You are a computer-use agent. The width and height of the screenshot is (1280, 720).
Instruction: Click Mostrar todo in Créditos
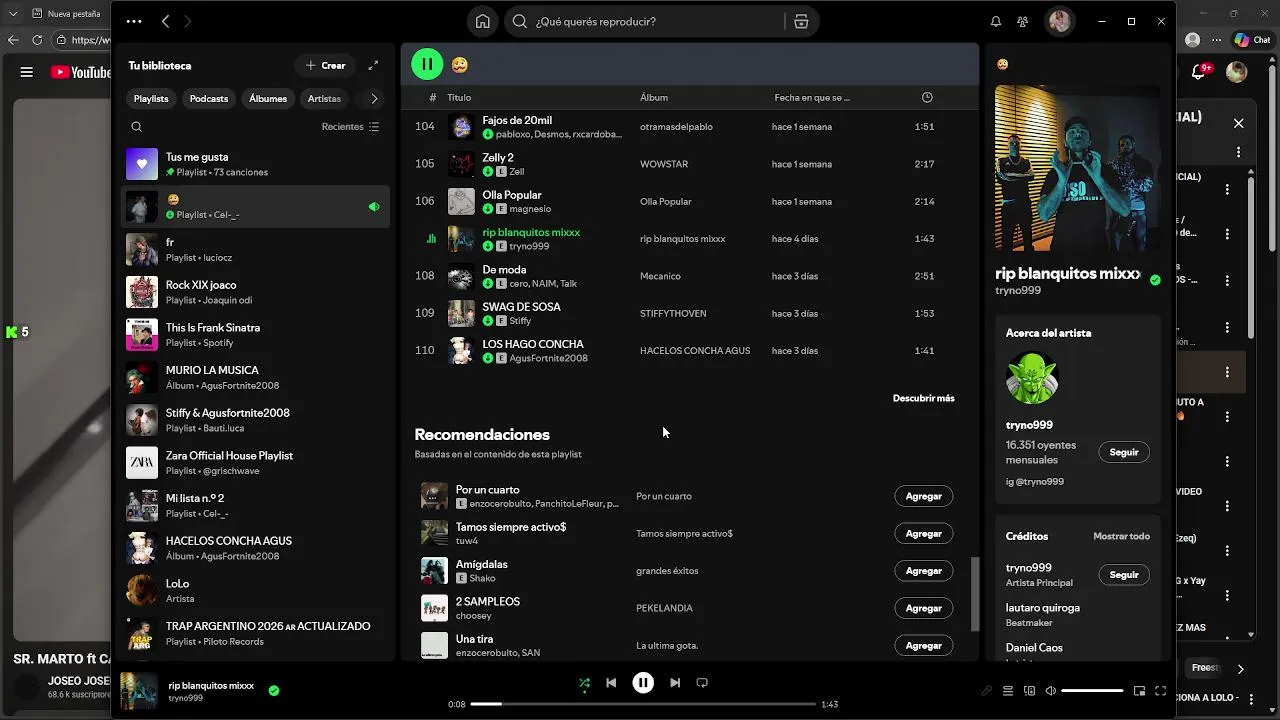(x=1121, y=536)
